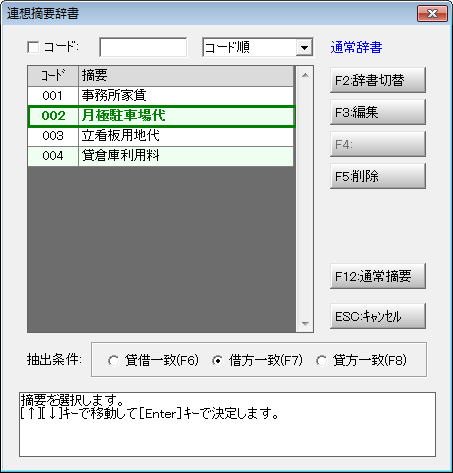Click the list scrollbar down arrow
This screenshot has width=453, height=473.
tap(305, 323)
